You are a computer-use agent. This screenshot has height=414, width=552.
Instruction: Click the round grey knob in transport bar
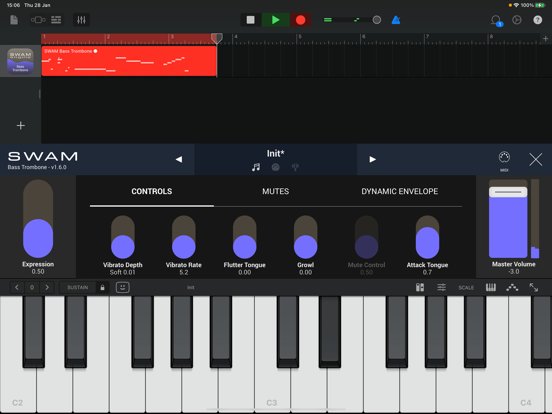click(x=377, y=20)
